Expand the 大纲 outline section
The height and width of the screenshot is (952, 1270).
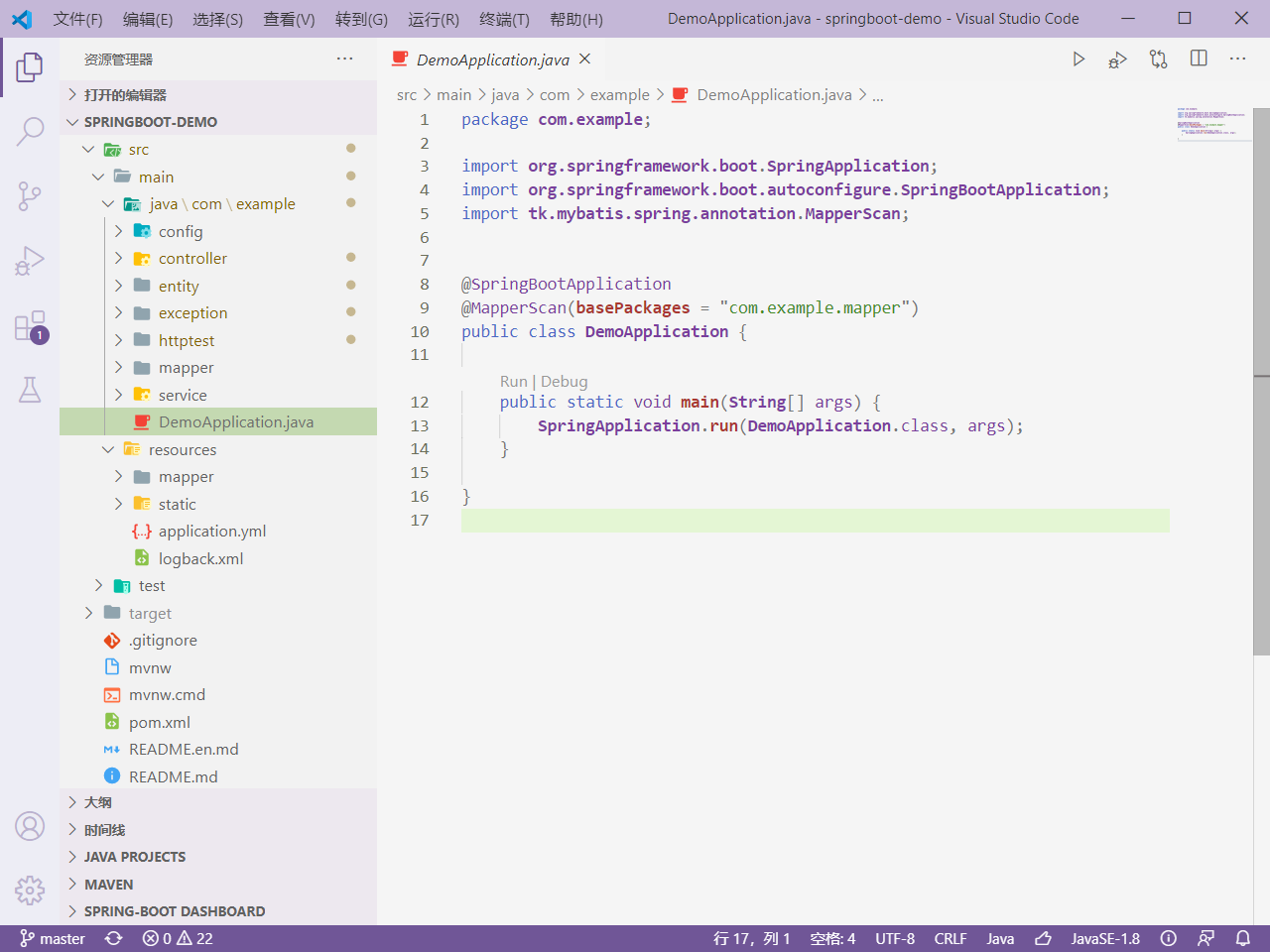tap(218, 802)
